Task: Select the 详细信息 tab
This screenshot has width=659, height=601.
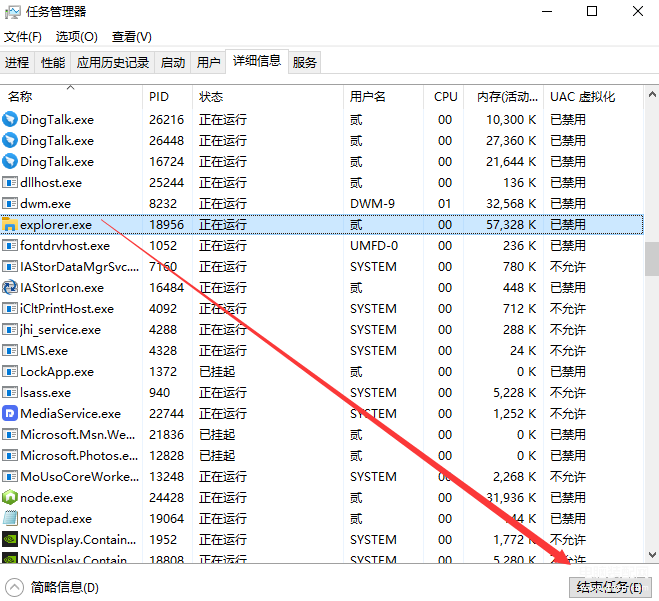Action: coord(257,61)
